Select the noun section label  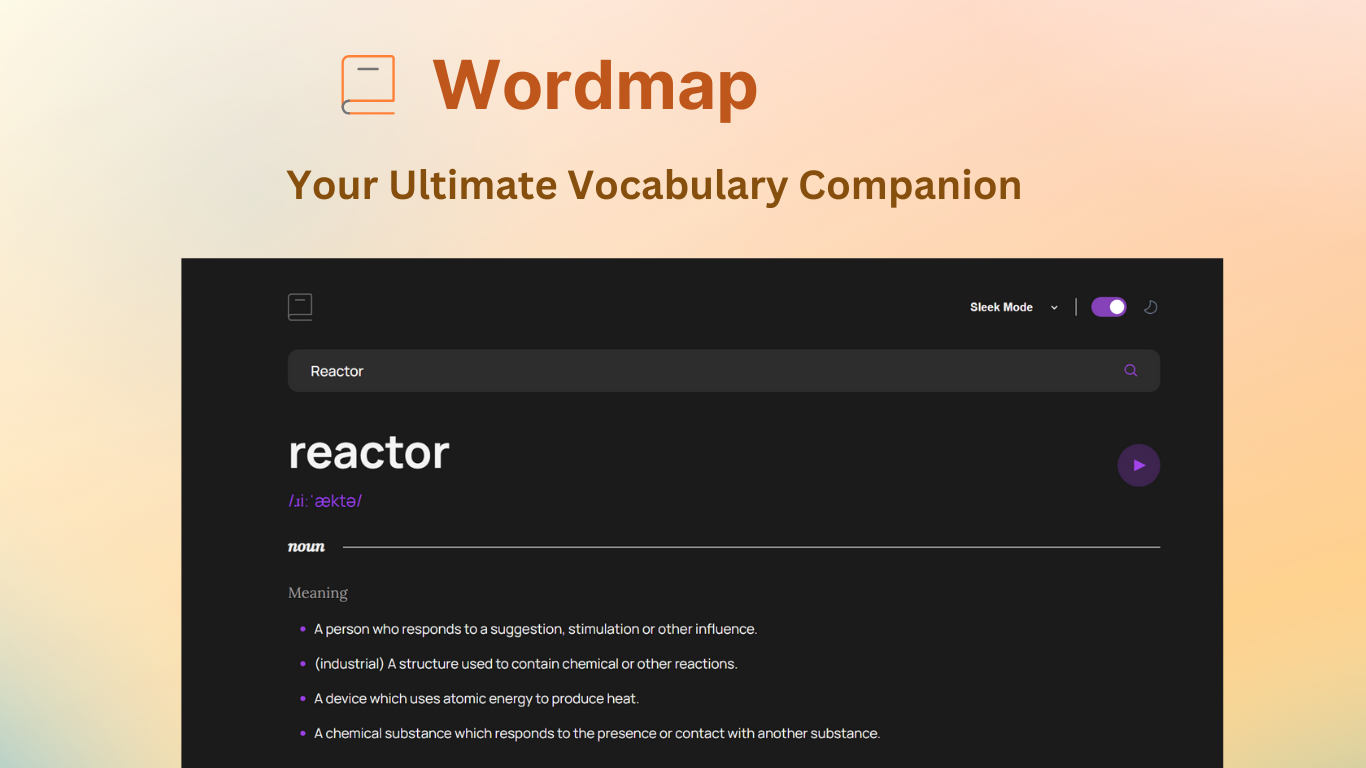pos(306,547)
